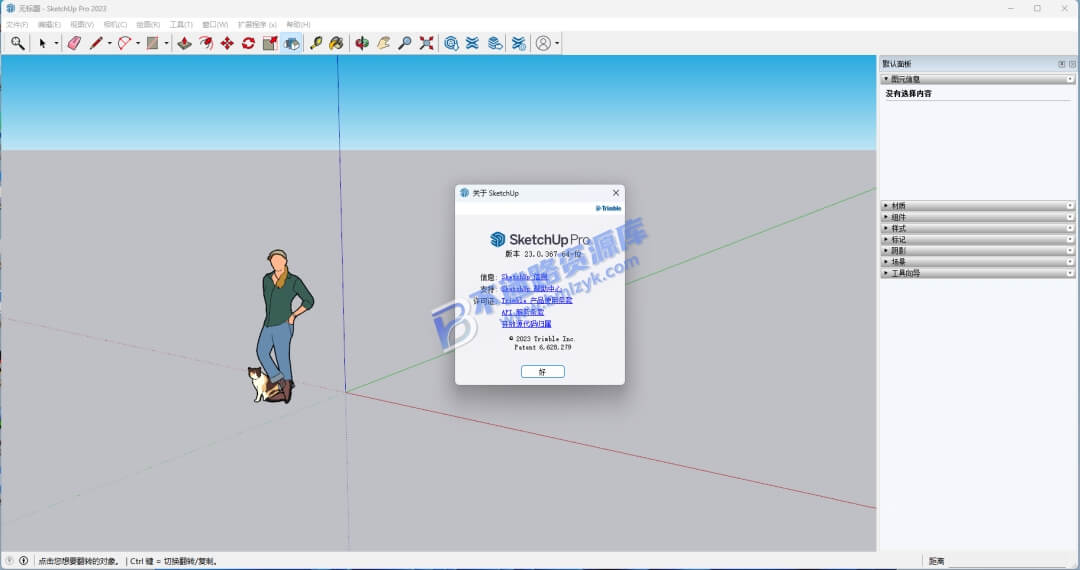Select the Scale tool
This screenshot has width=1080, height=570.
[x=270, y=43]
